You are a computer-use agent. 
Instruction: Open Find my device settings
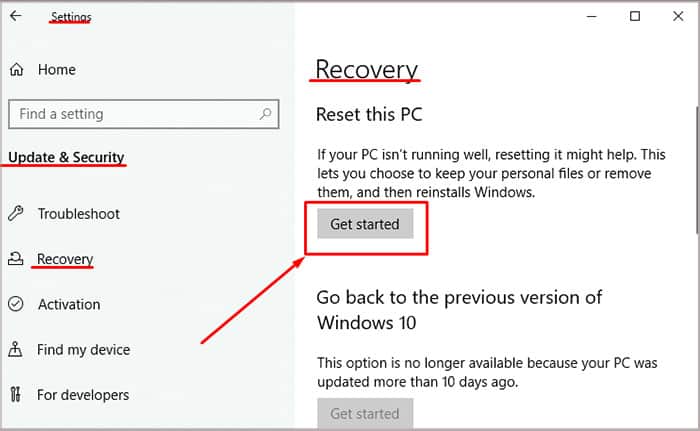click(83, 350)
